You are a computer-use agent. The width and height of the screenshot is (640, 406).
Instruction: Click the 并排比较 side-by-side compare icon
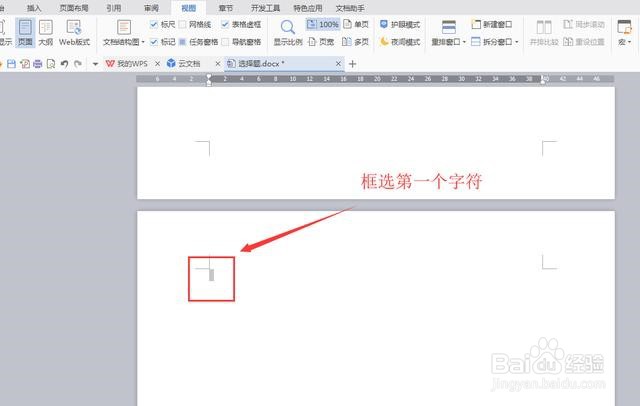(544, 28)
